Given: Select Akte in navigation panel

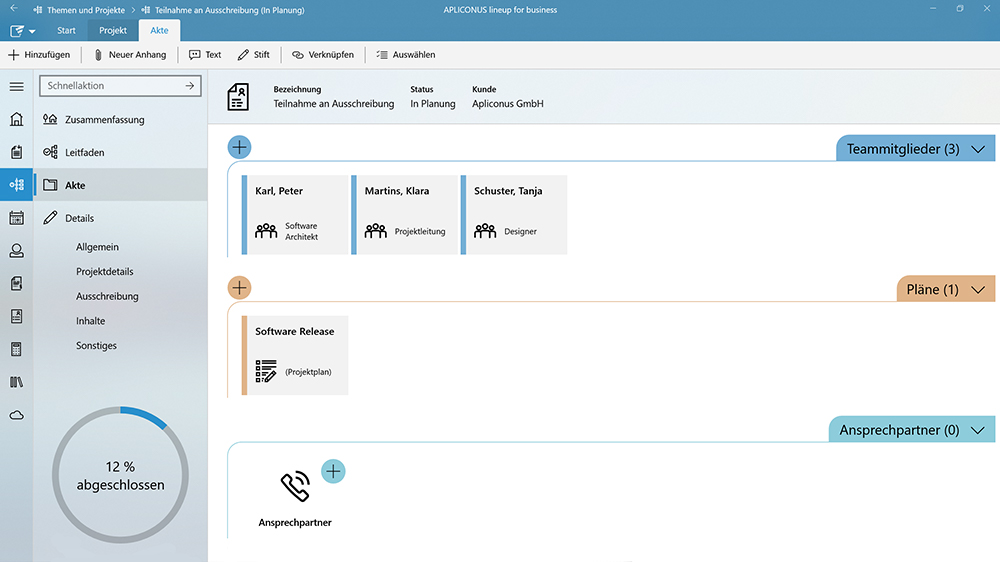Looking at the screenshot, I should click(x=121, y=185).
